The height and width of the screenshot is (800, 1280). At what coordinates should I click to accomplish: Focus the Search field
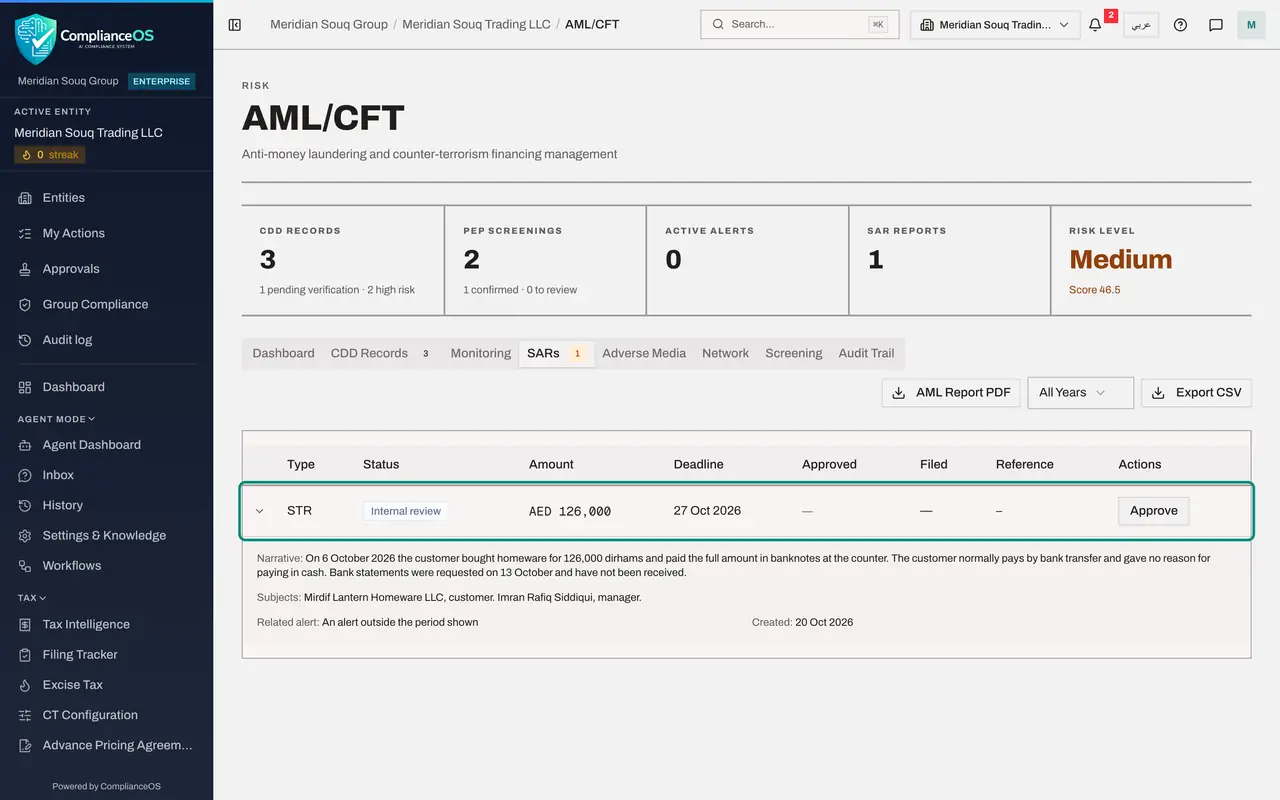click(800, 25)
